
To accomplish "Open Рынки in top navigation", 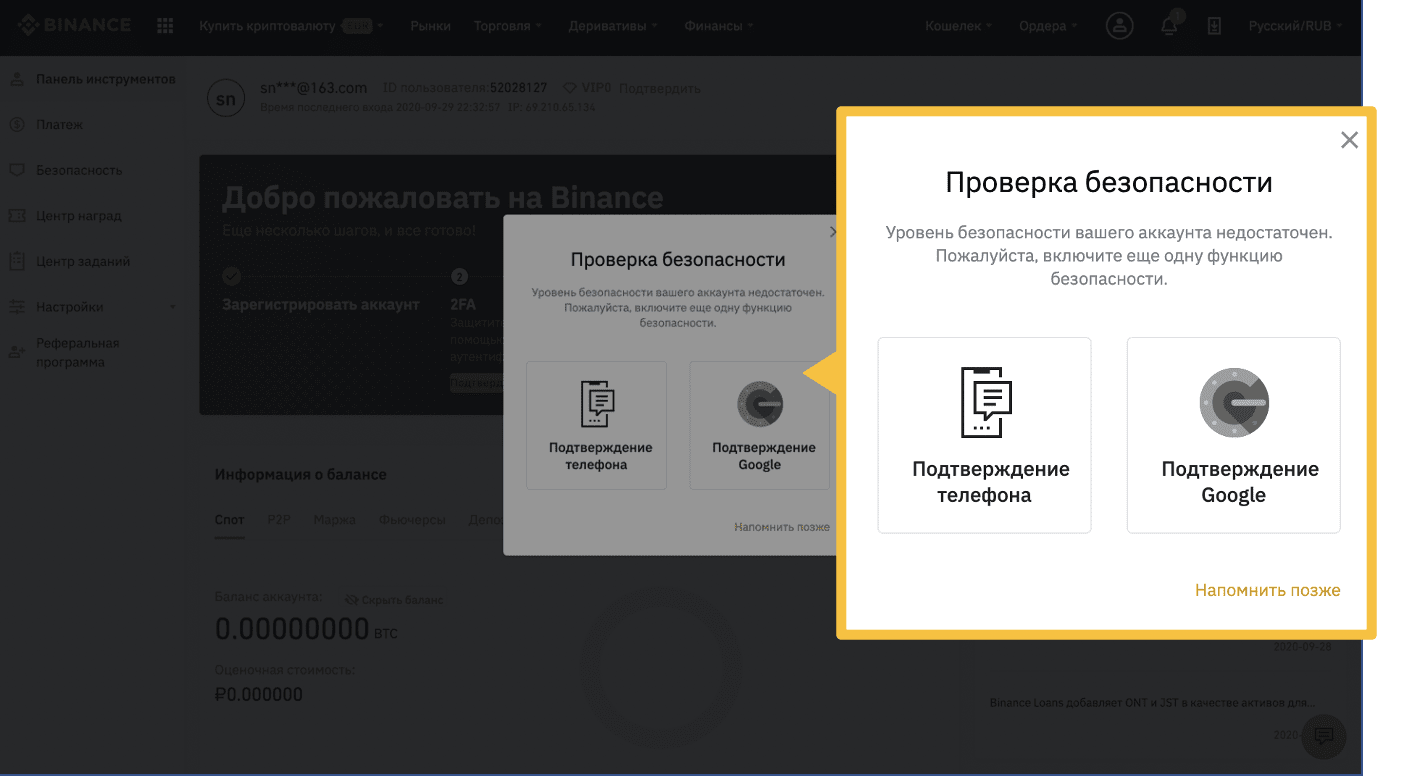I will click(430, 26).
